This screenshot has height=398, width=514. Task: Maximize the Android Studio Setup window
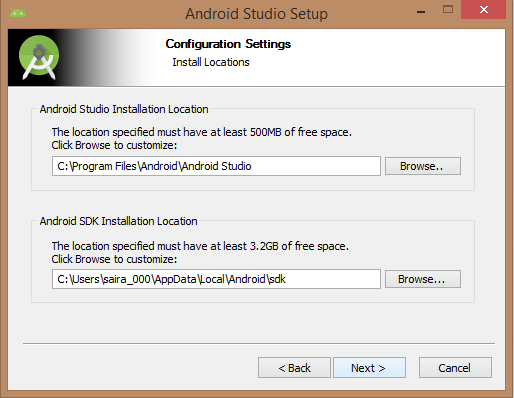448,9
